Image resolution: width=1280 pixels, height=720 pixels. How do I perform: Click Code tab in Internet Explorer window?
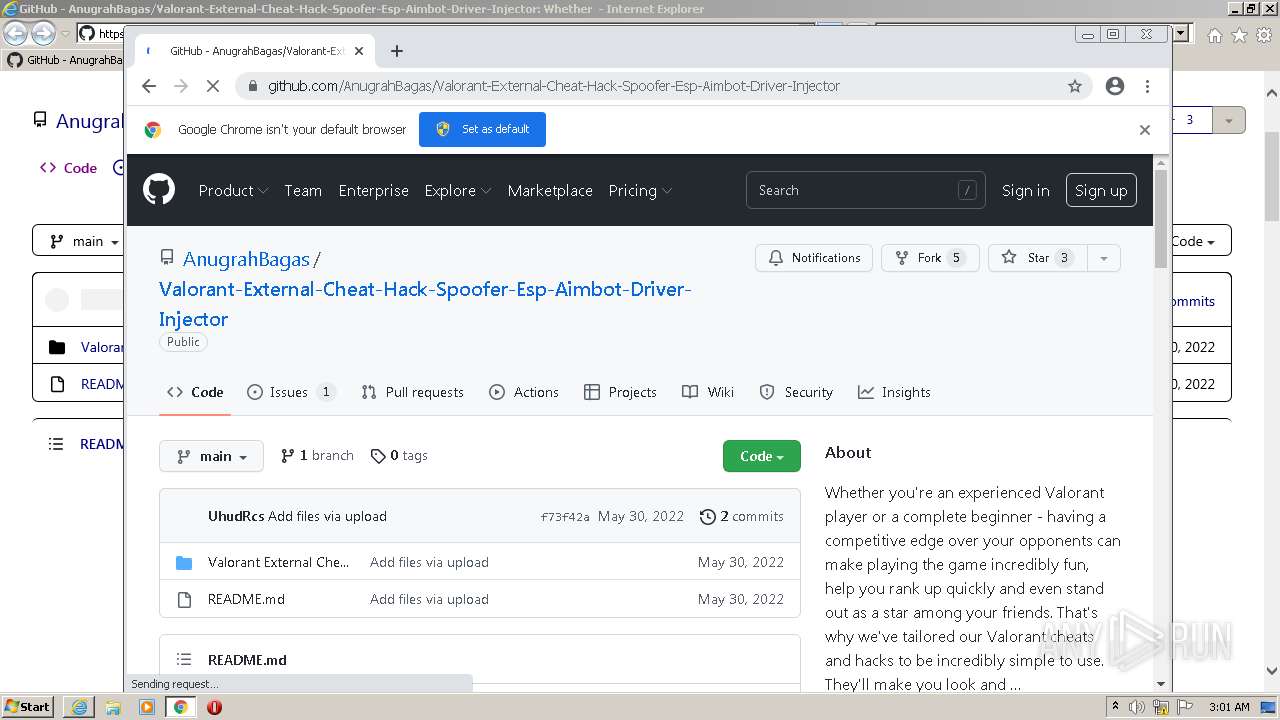click(x=68, y=168)
